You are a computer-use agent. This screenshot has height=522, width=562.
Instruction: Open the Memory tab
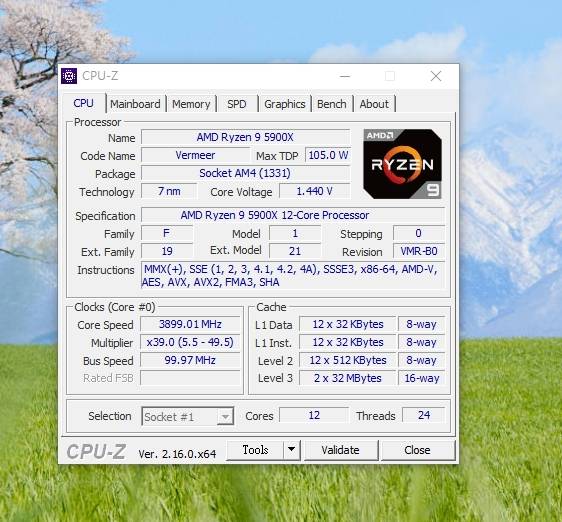(x=191, y=104)
